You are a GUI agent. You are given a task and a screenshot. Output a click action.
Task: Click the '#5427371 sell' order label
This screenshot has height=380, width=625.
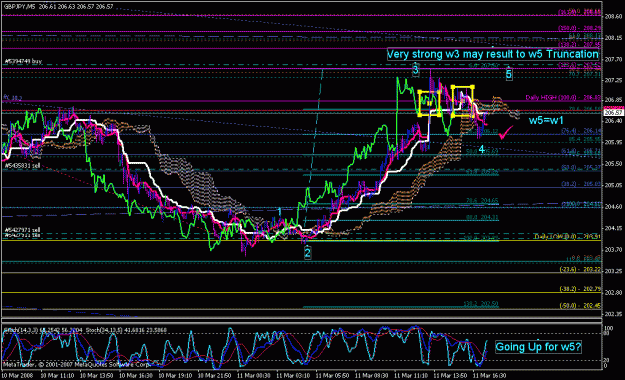[x=22, y=230]
